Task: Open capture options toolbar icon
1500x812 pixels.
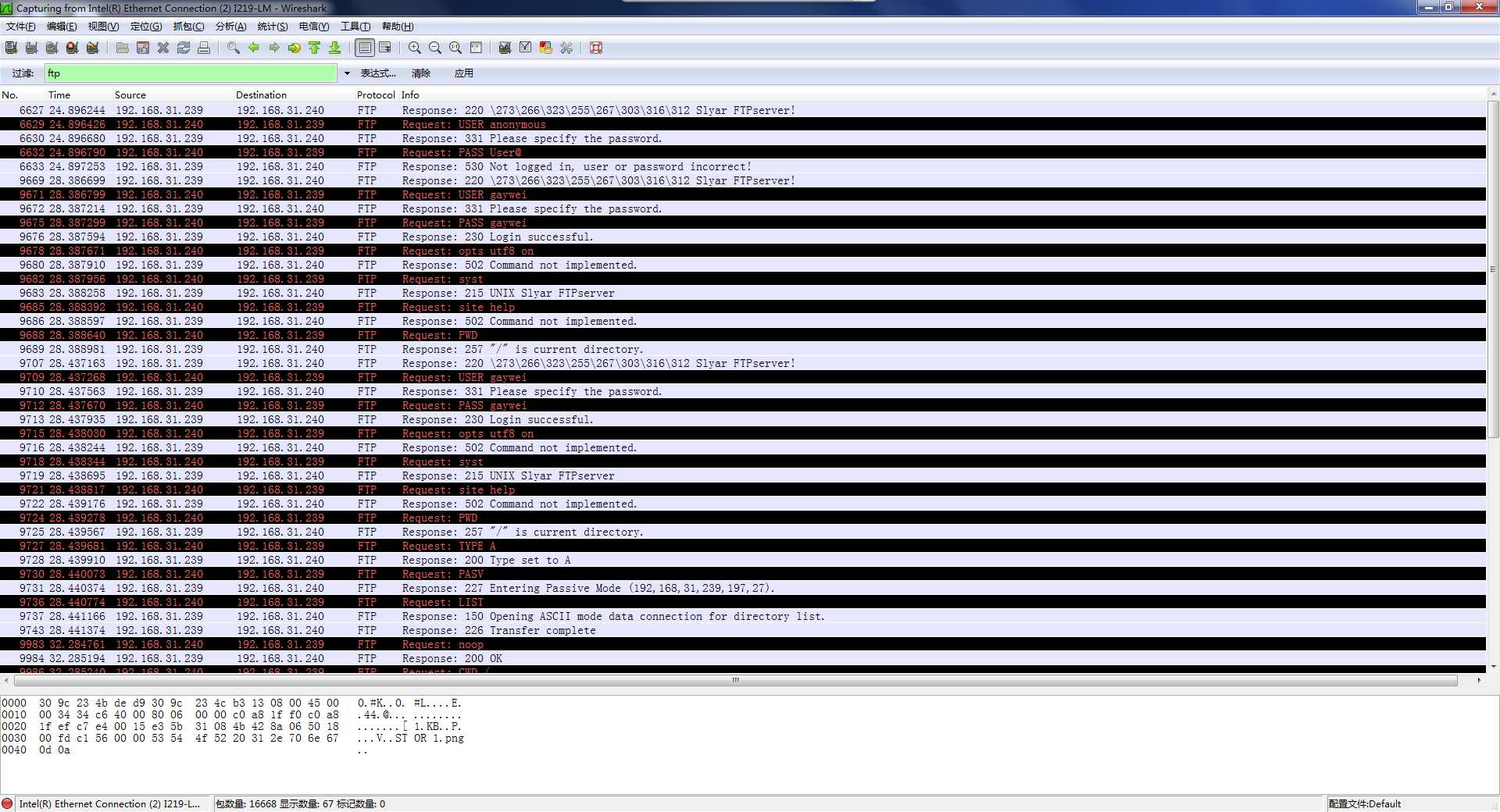Action: [x=31, y=48]
